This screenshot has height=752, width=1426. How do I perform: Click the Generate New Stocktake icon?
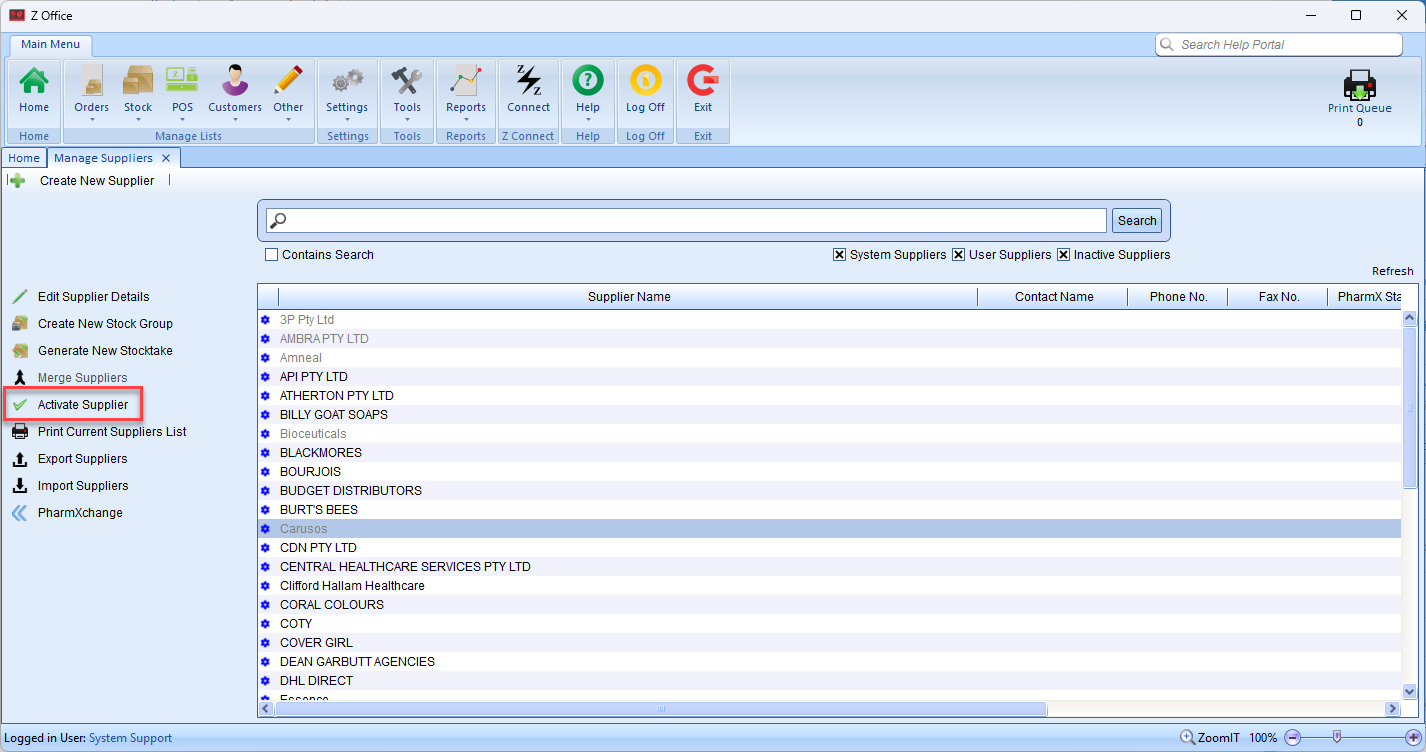[19, 351]
